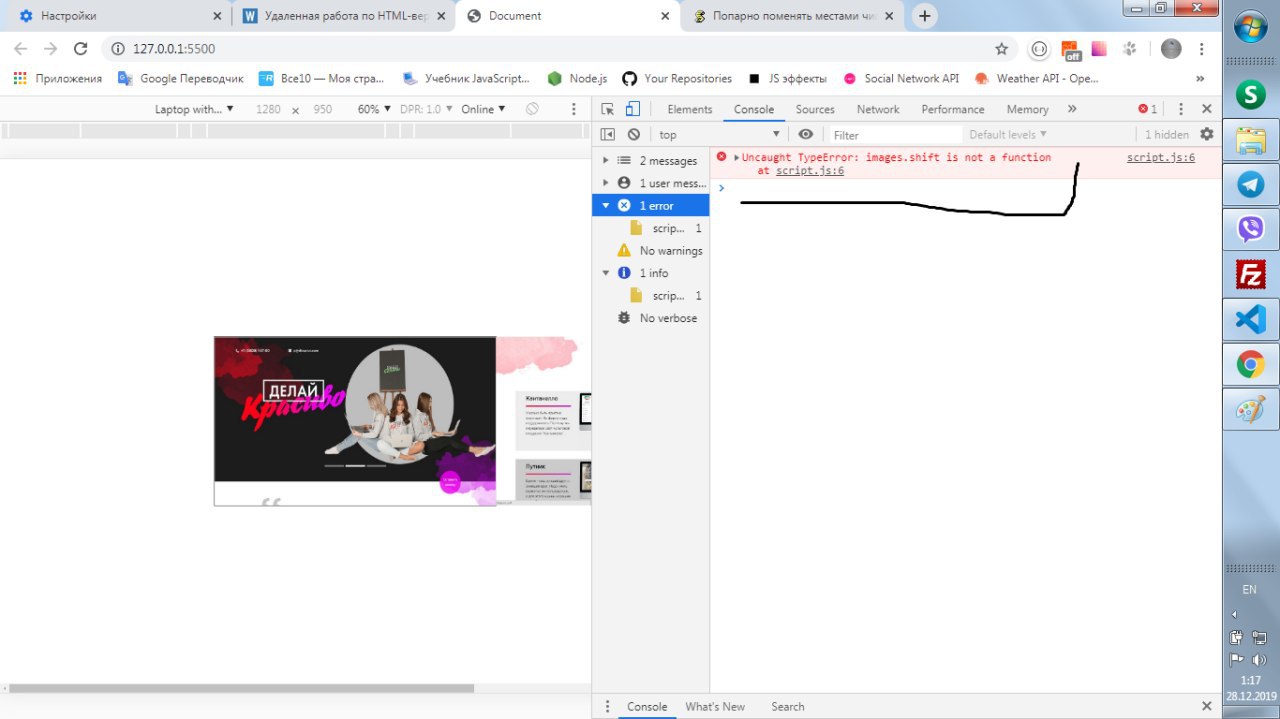
Task: Open the Chrome profile avatar
Action: [1171, 48]
